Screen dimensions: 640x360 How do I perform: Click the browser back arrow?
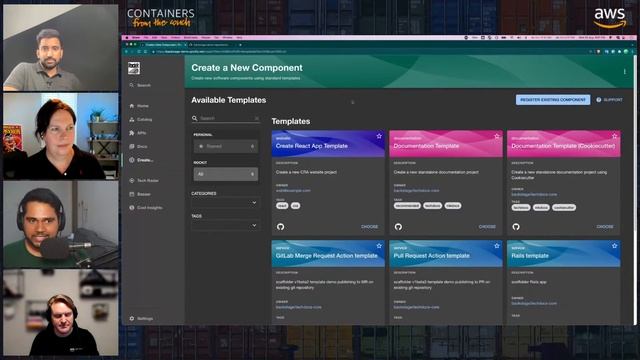coord(126,52)
